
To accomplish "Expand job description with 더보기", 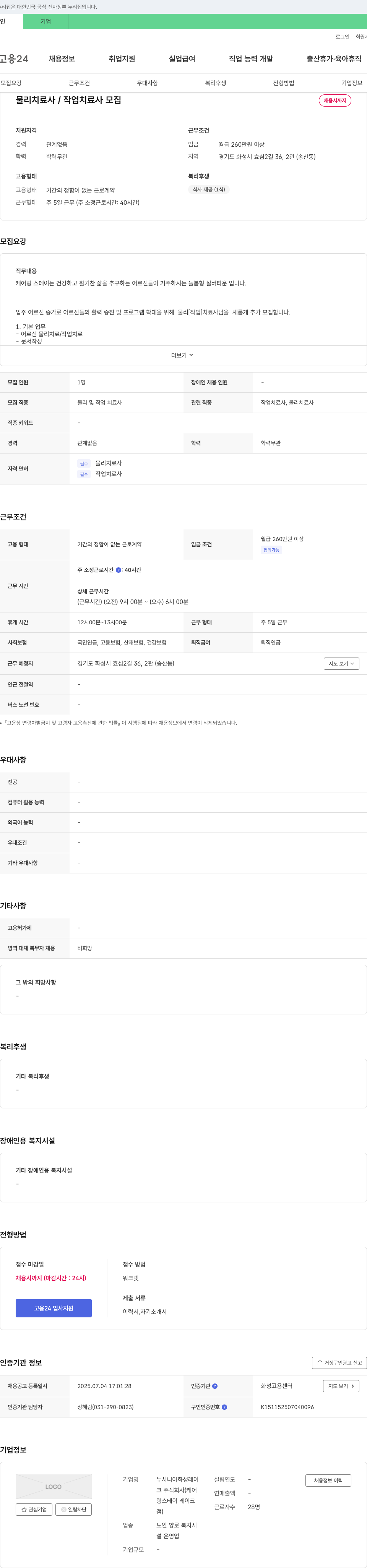I will tap(183, 355).
